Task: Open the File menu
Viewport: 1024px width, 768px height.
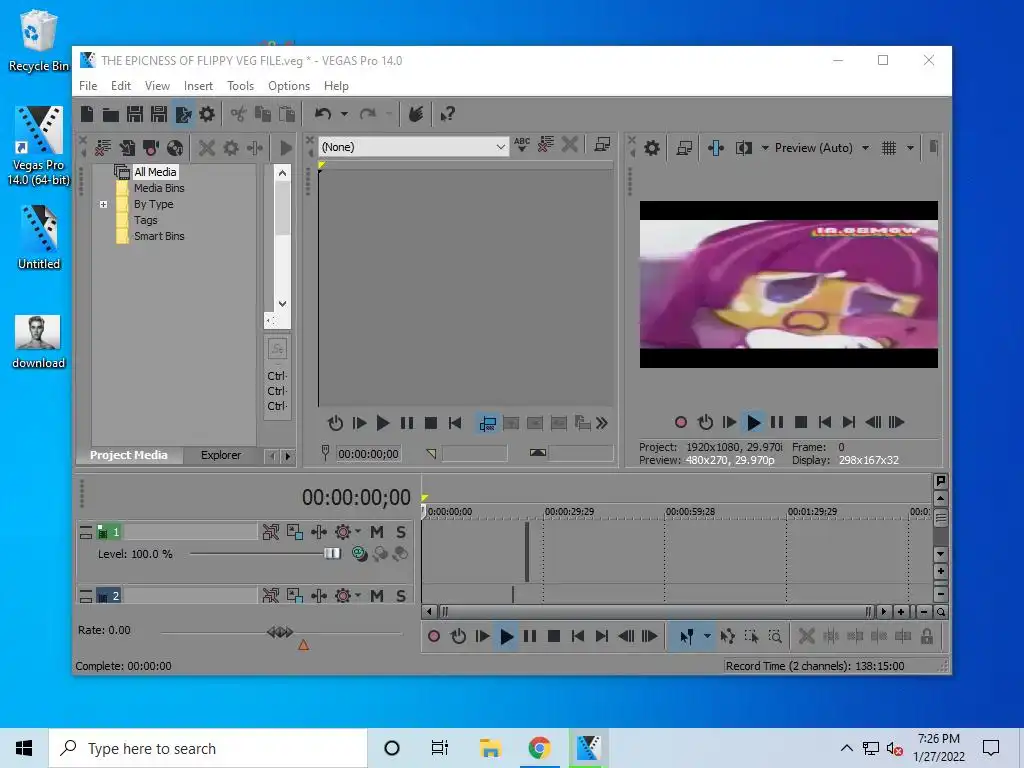Action: [88, 86]
